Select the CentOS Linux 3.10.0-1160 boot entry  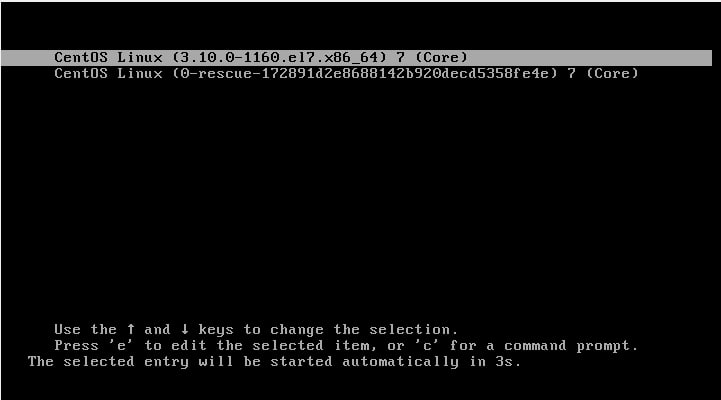pos(356,57)
